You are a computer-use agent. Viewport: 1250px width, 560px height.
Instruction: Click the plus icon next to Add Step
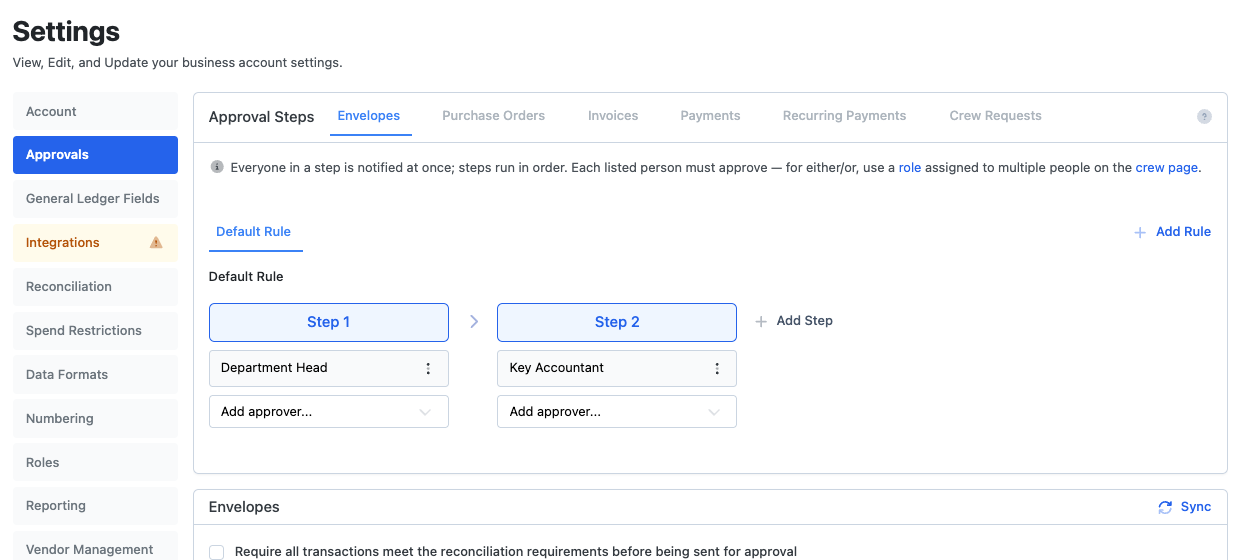(761, 321)
